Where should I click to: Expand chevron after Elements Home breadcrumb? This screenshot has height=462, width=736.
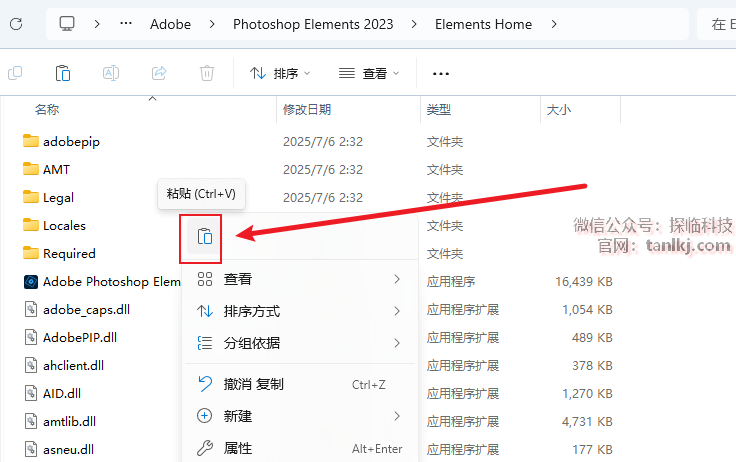pyautogui.click(x=554, y=24)
